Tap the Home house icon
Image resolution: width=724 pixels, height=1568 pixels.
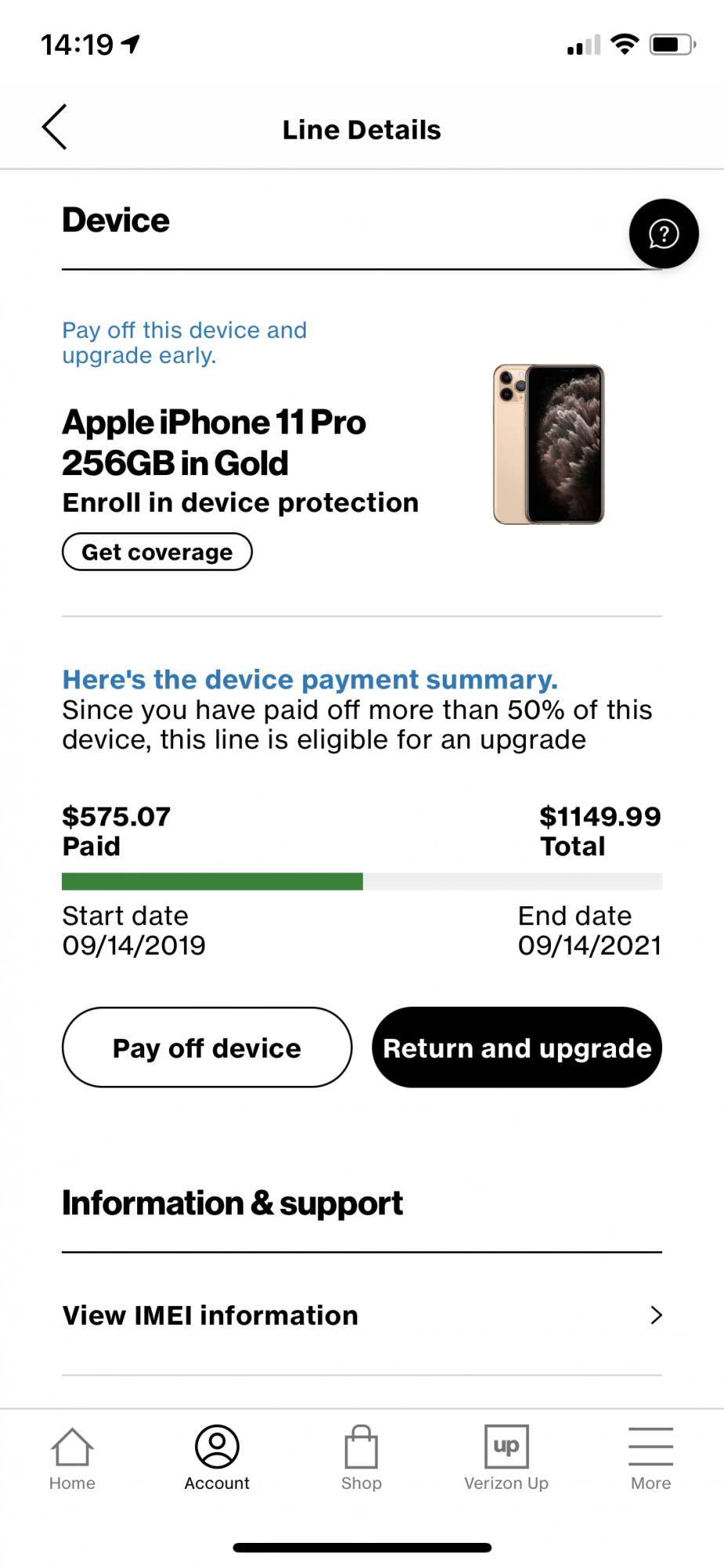click(72, 1447)
